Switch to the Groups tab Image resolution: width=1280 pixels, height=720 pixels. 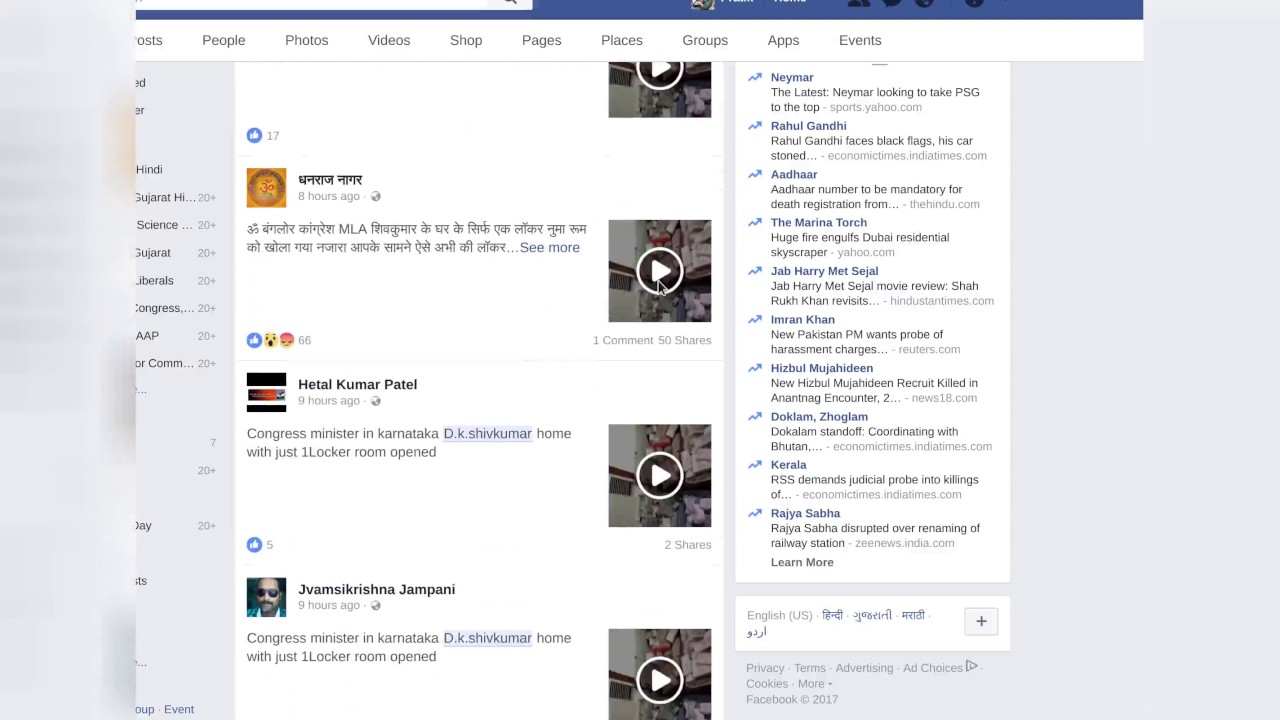[x=705, y=40]
